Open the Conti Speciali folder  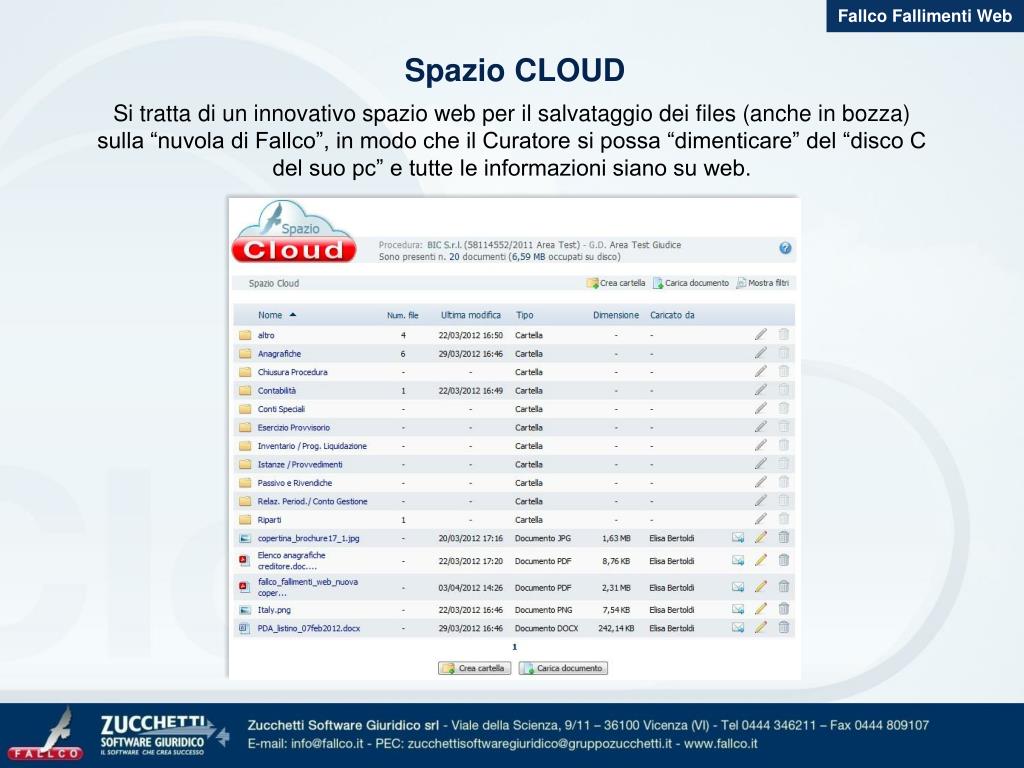click(281, 409)
